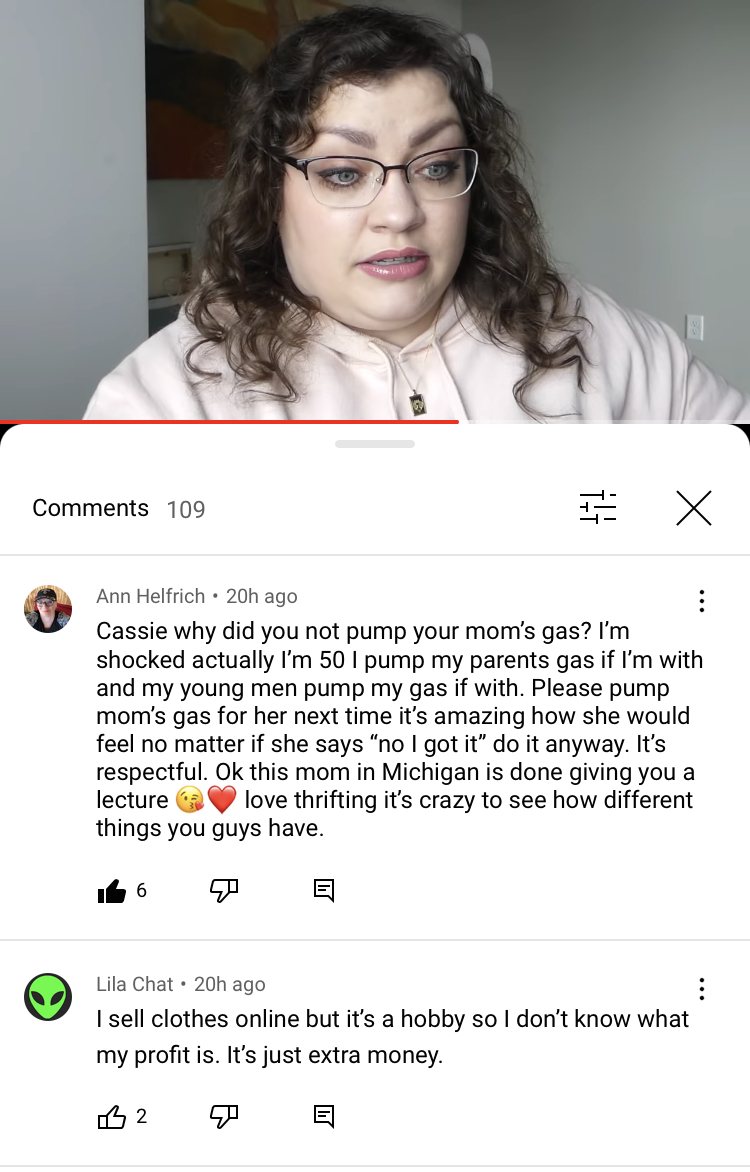Tap Lila Chat's comment text
The width and height of the screenshot is (750, 1172).
[392, 1037]
